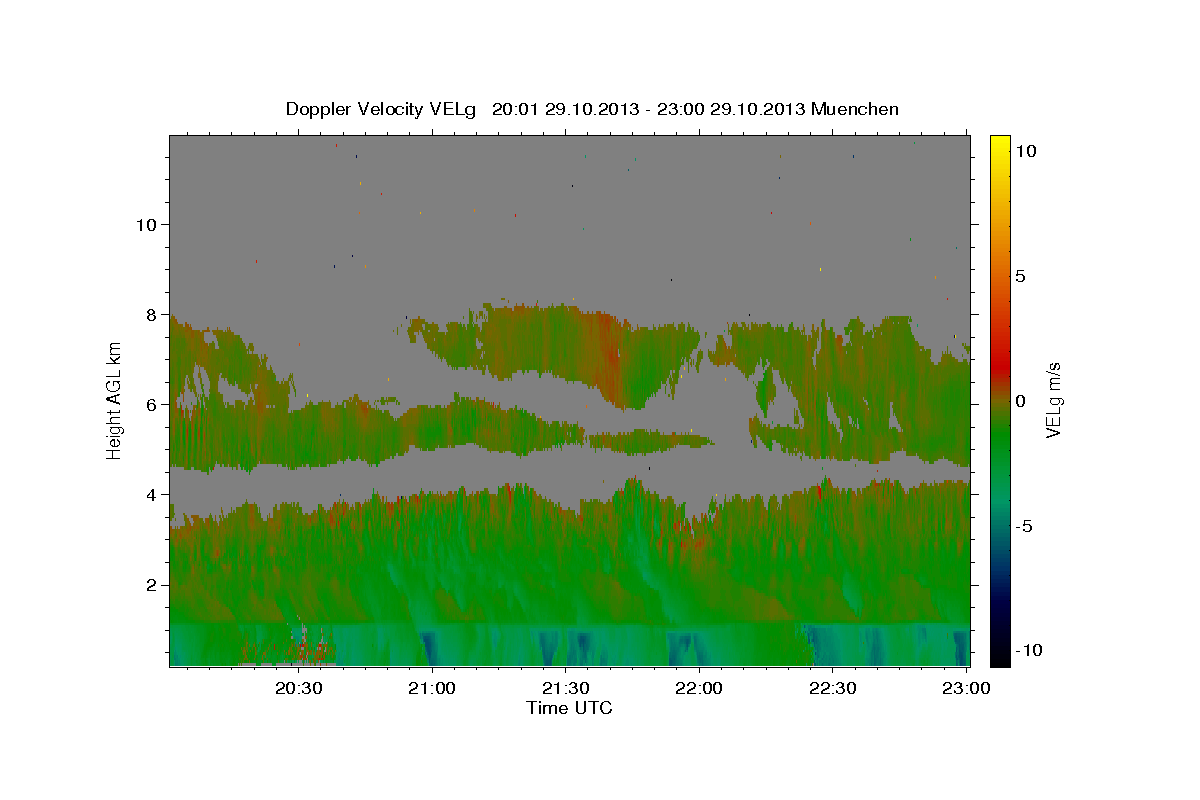Click the colorbar value 0
Screen dimensions: 1200x800
click(x=1022, y=400)
